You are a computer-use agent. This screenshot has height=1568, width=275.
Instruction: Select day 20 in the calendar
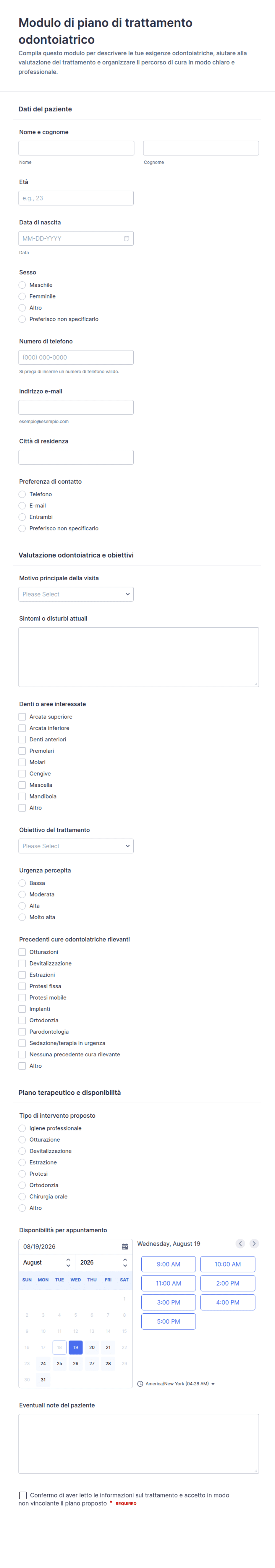click(92, 1348)
